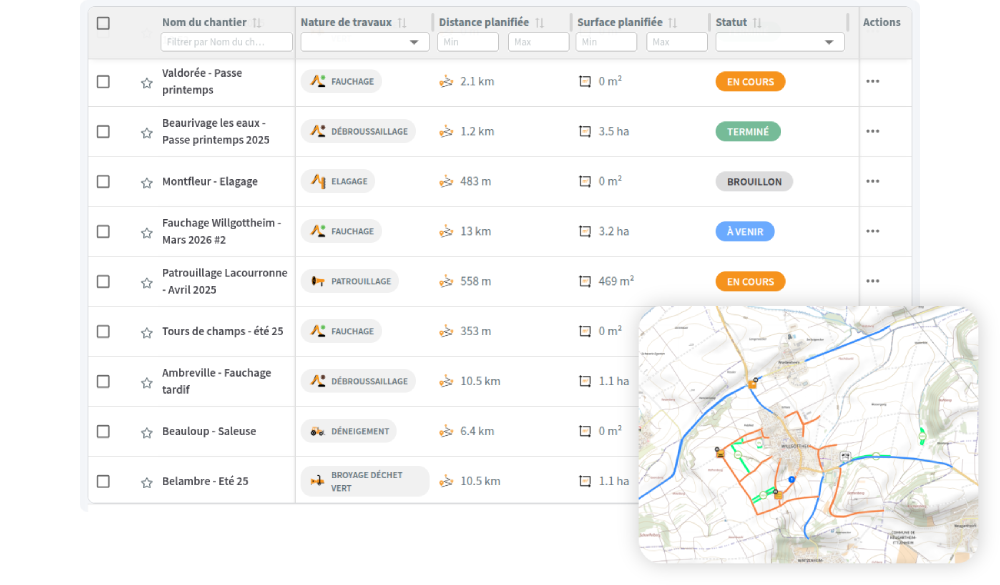Click the Min field under Distance planifiée

[x=468, y=42]
